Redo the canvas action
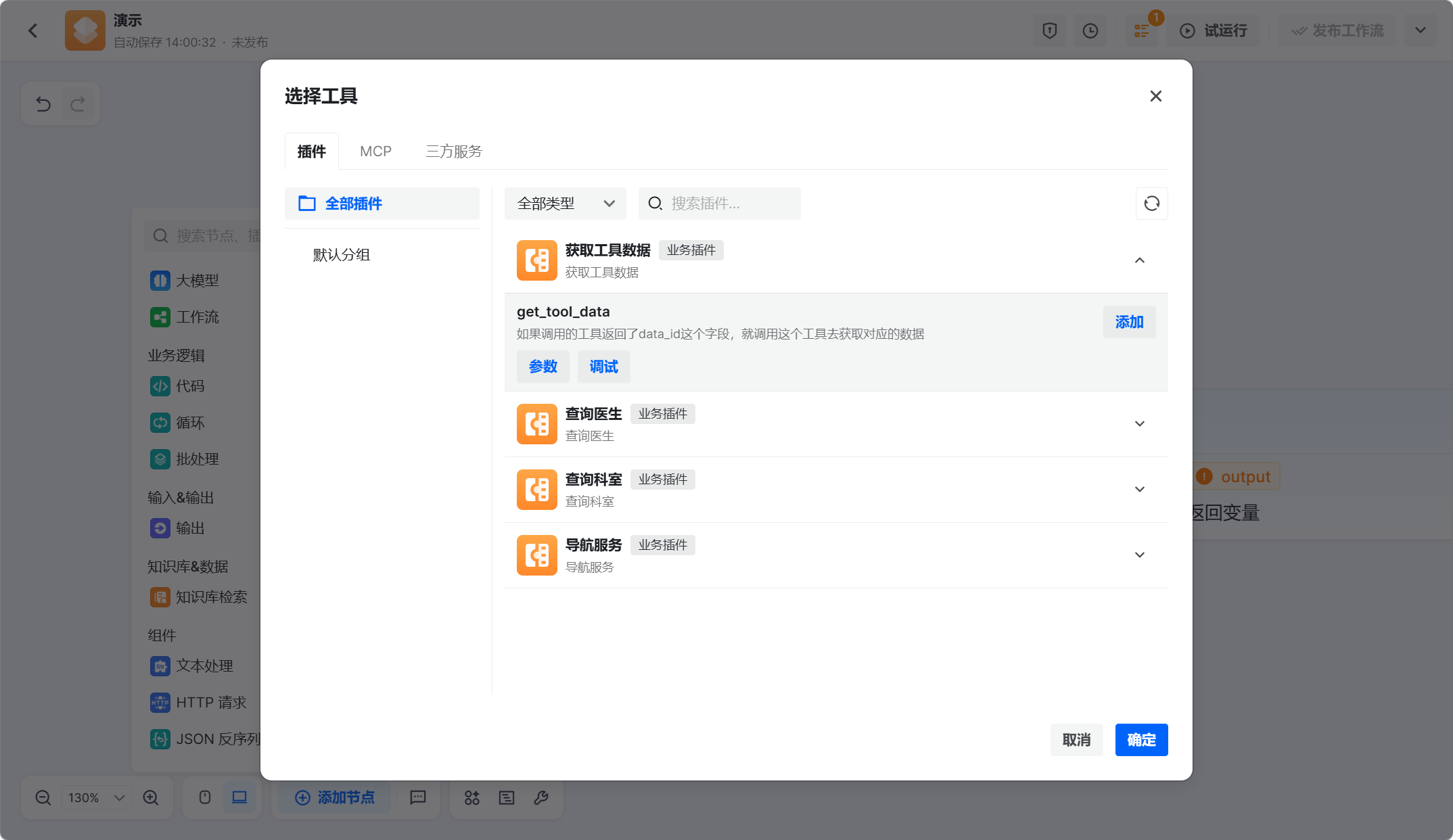Image resolution: width=1453 pixels, height=840 pixels. [78, 103]
